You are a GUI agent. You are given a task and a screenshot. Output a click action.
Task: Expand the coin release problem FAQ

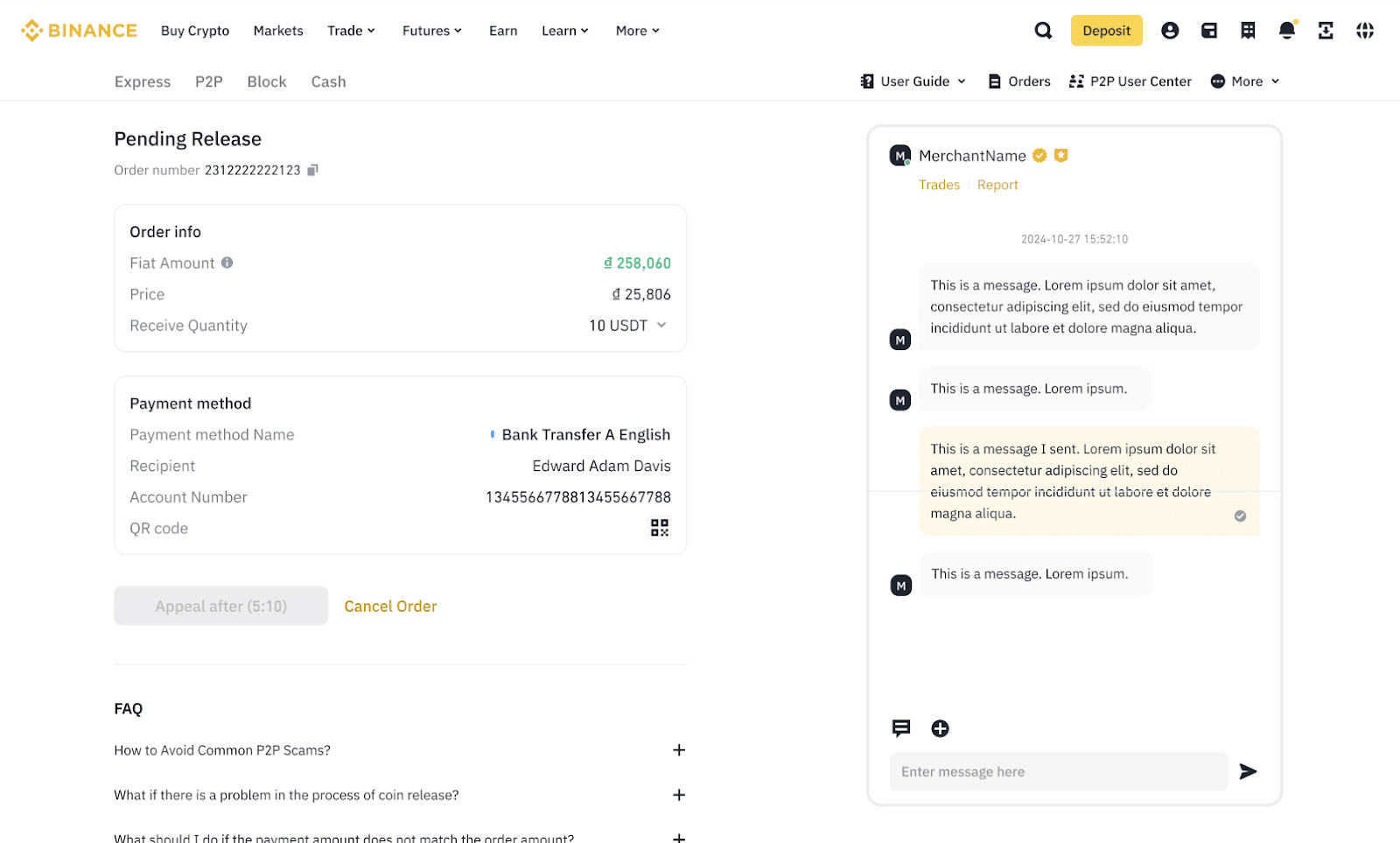click(x=678, y=795)
